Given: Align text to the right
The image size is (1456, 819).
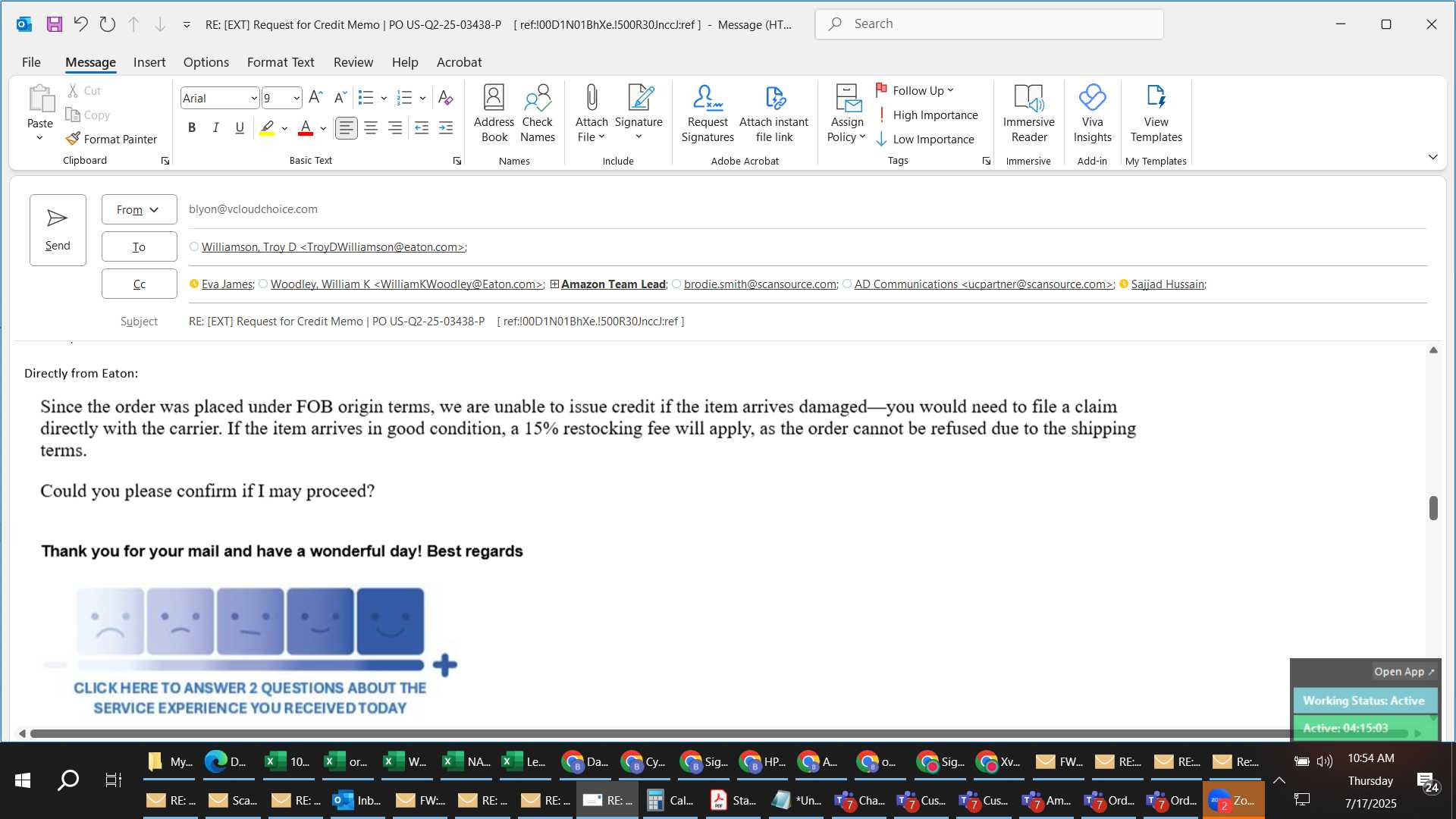Looking at the screenshot, I should click(395, 128).
